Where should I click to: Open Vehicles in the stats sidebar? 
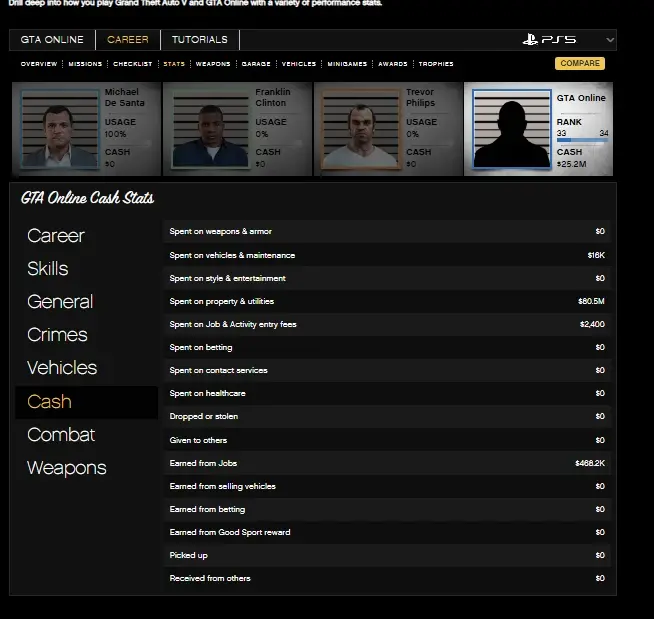click(x=62, y=368)
